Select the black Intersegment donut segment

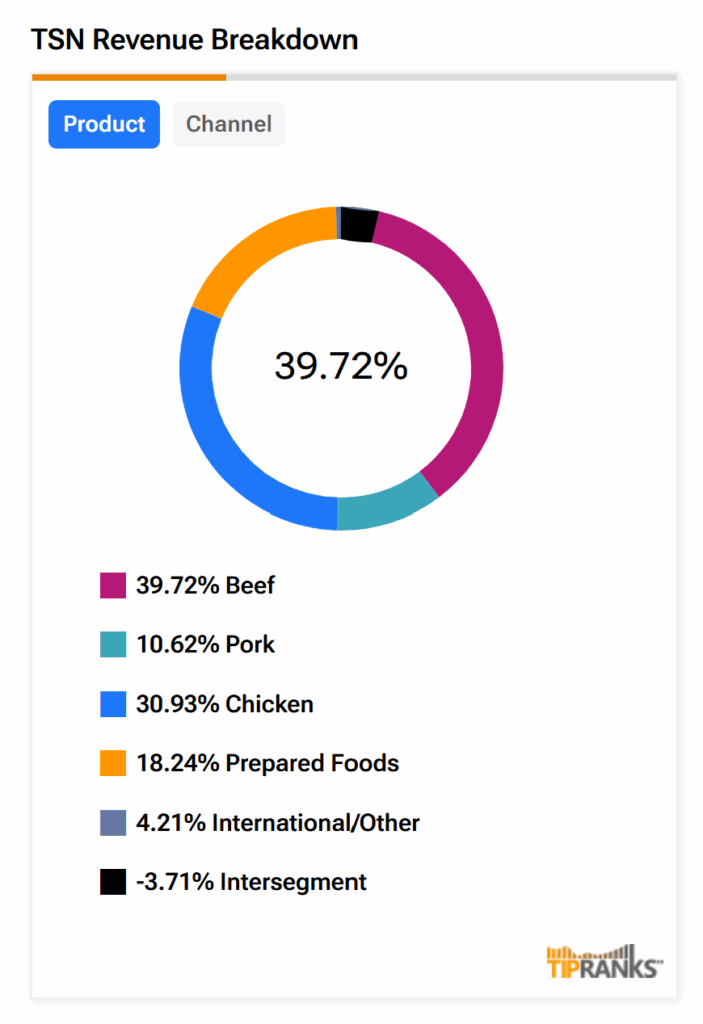358,225
